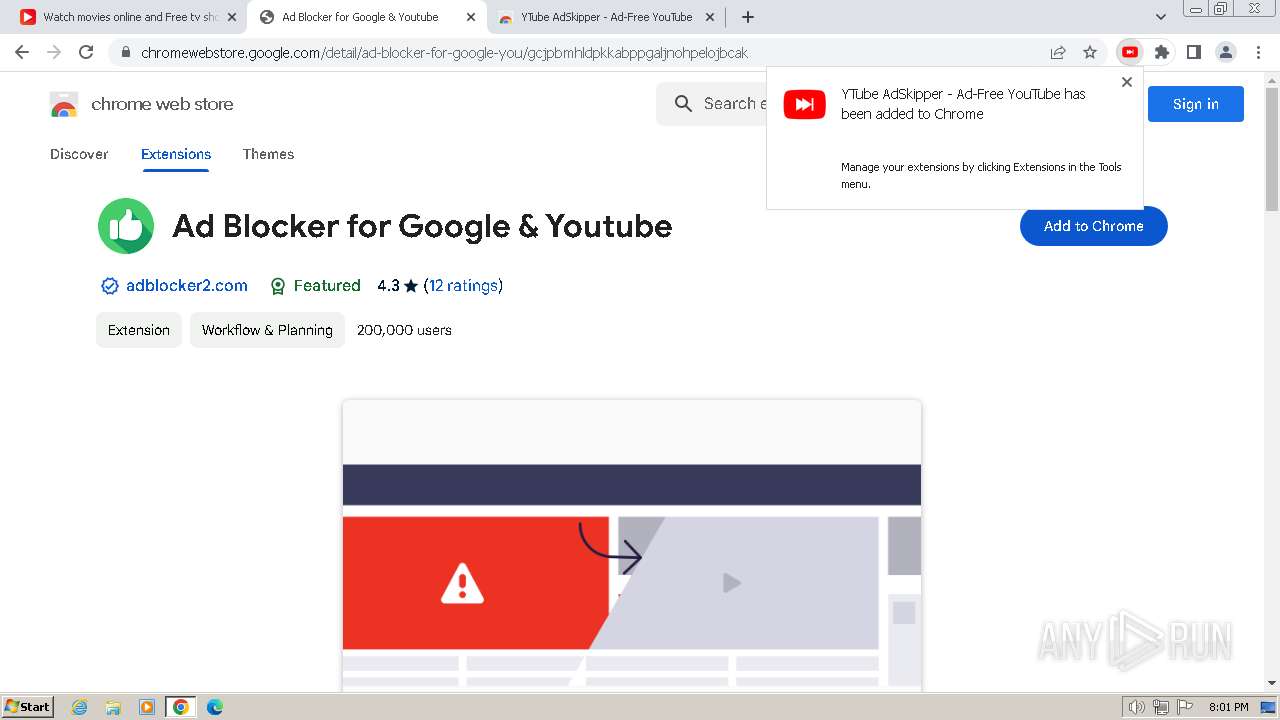Click Add to Chrome button
This screenshot has width=1280, height=720.
tap(1093, 226)
